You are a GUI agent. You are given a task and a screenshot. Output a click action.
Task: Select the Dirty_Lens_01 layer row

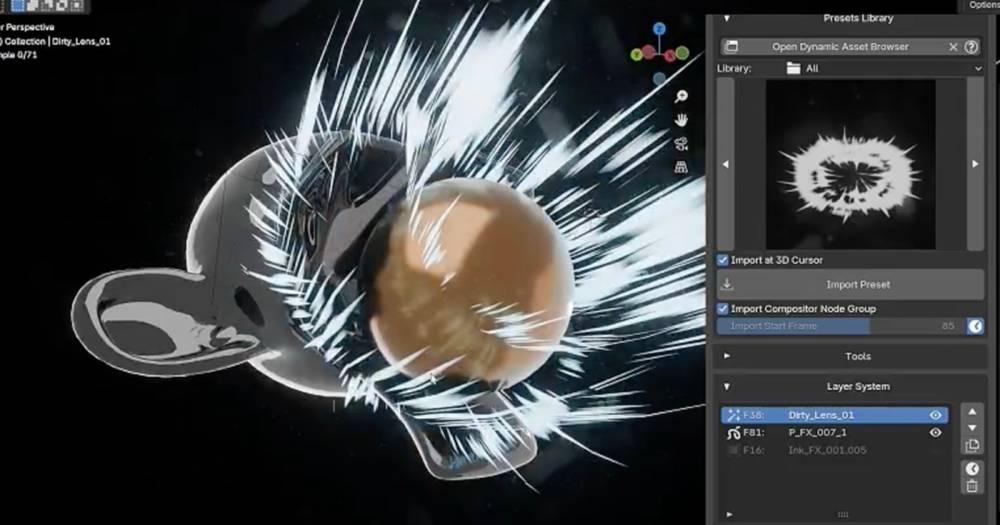pyautogui.click(x=834, y=415)
